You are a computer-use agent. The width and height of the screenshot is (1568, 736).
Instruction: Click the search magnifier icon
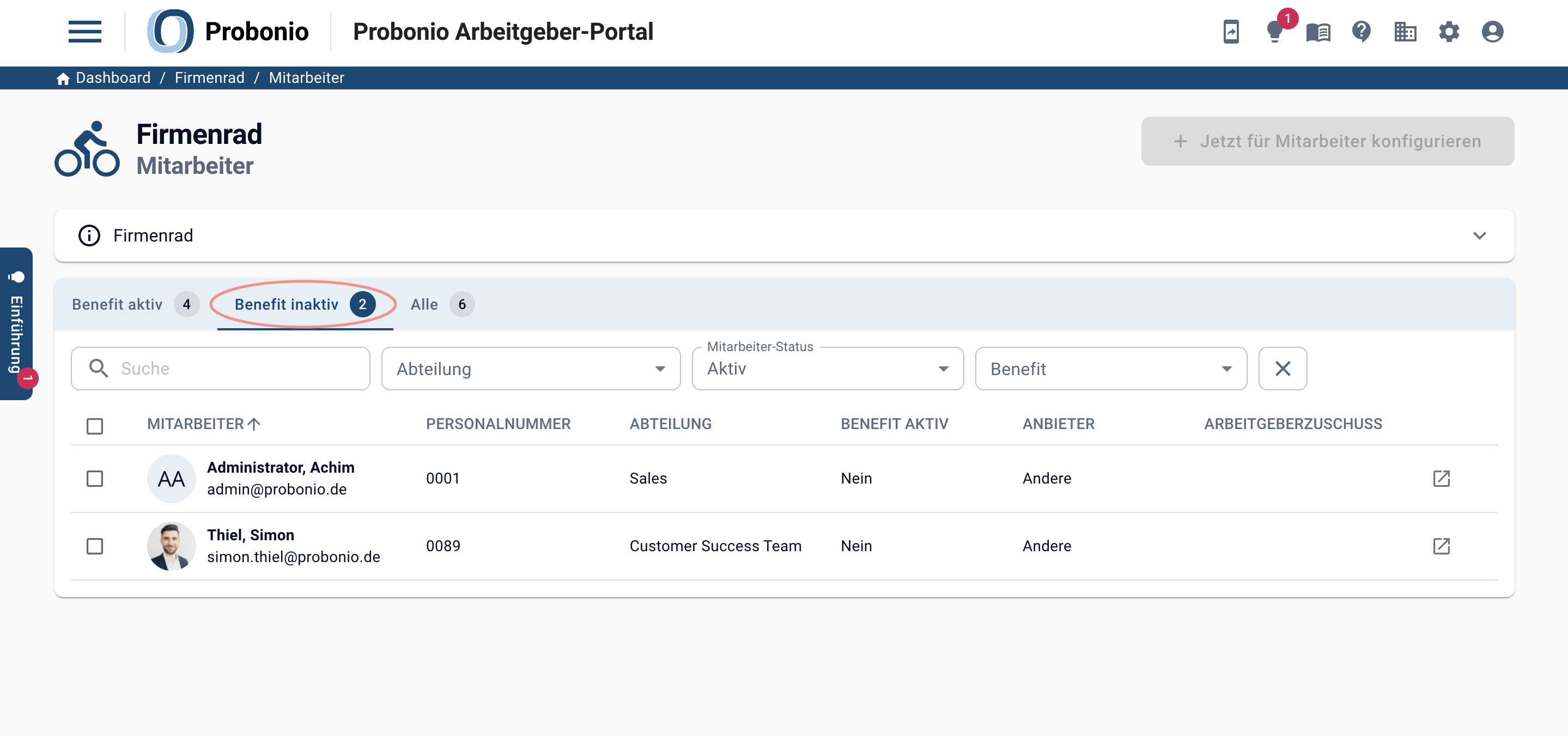[x=98, y=368]
